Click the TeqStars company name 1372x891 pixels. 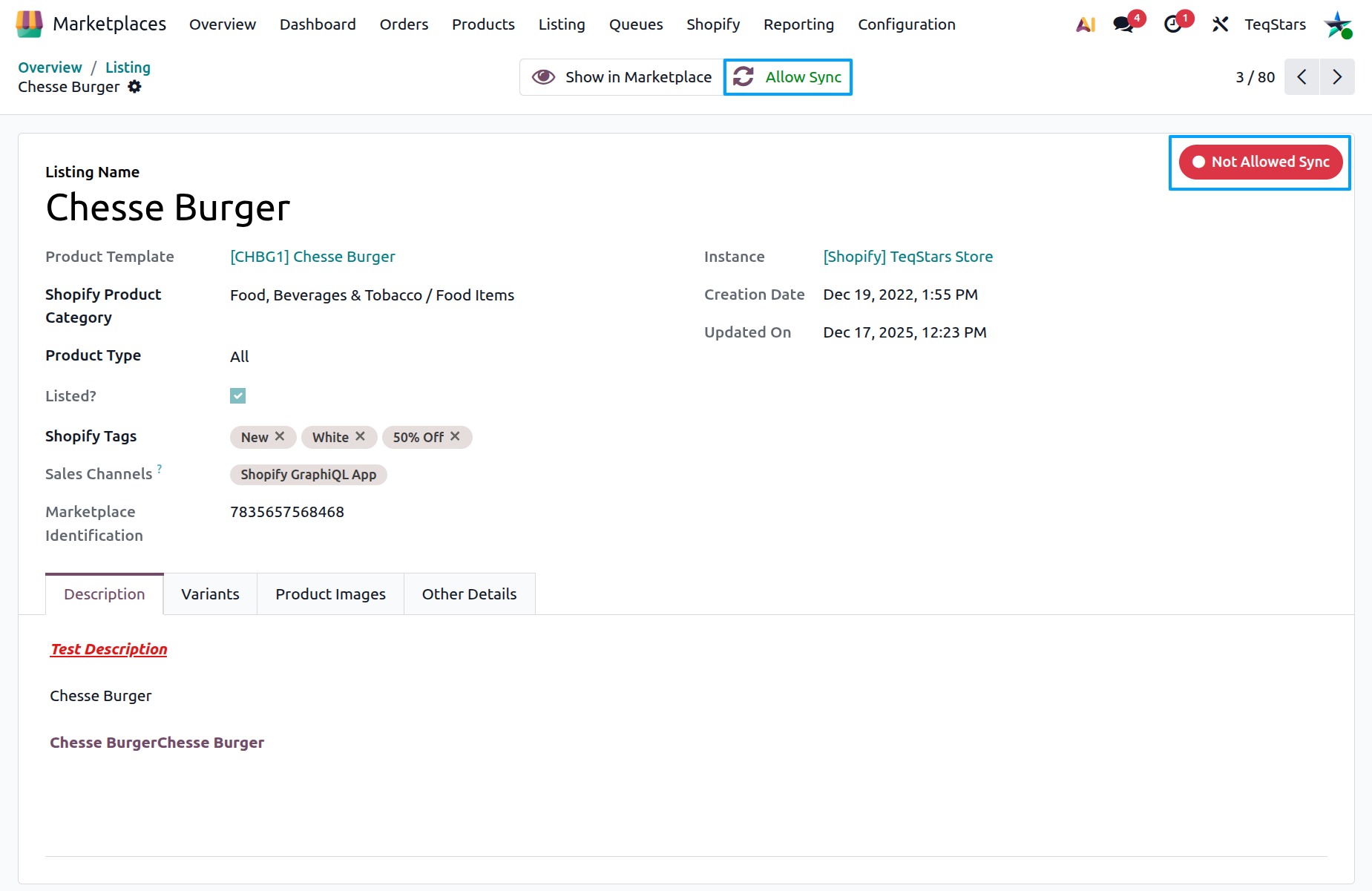point(1275,24)
